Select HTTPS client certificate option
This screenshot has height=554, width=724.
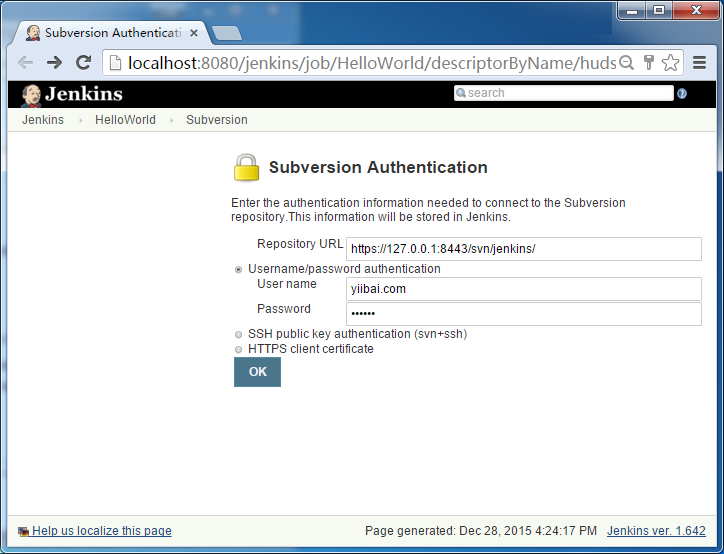pyautogui.click(x=238, y=349)
